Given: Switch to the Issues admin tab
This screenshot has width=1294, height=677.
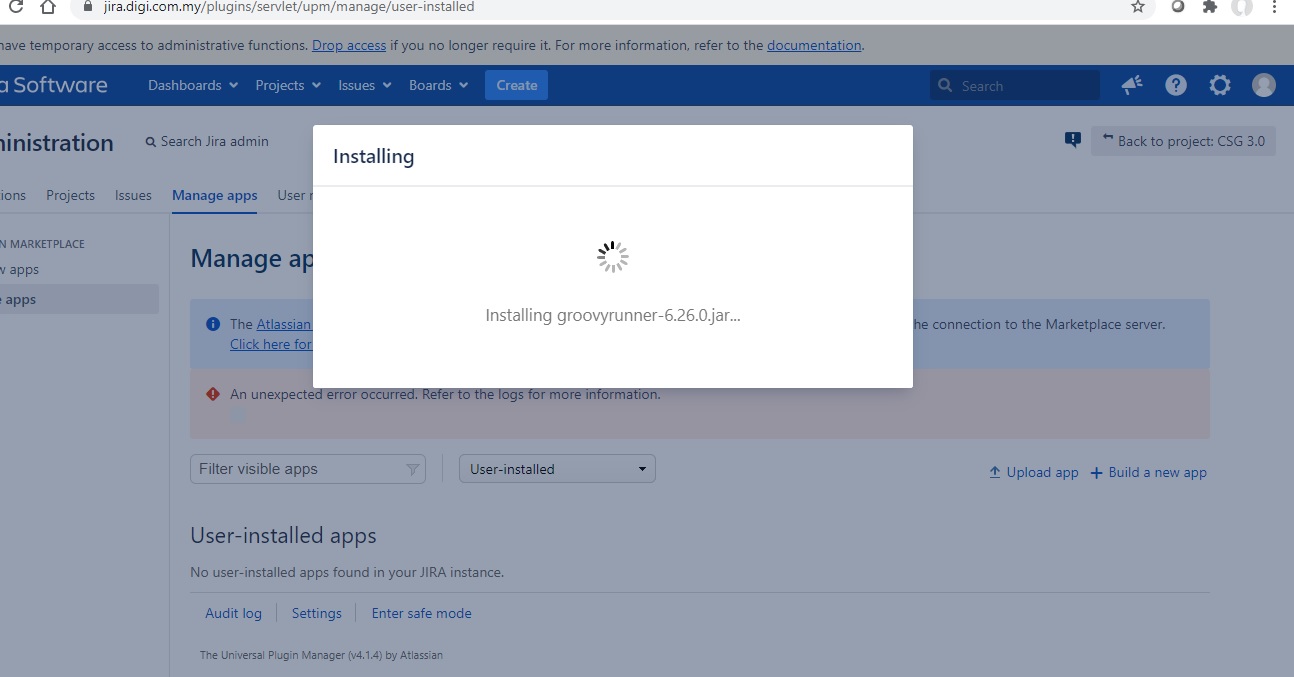Looking at the screenshot, I should [x=133, y=195].
